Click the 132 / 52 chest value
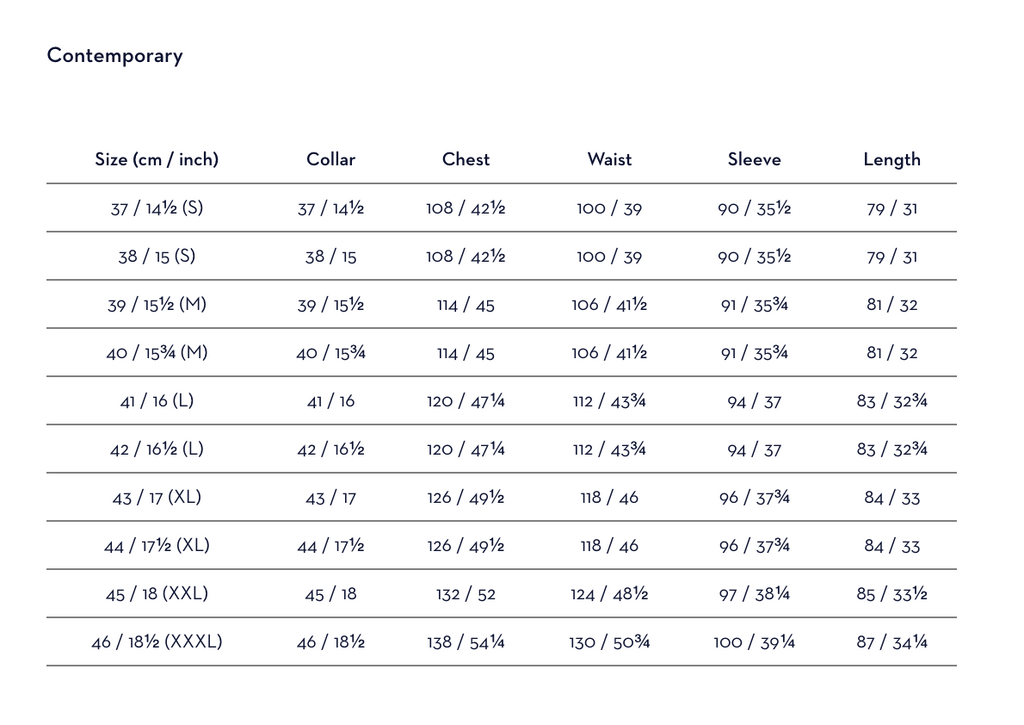 coord(466,594)
